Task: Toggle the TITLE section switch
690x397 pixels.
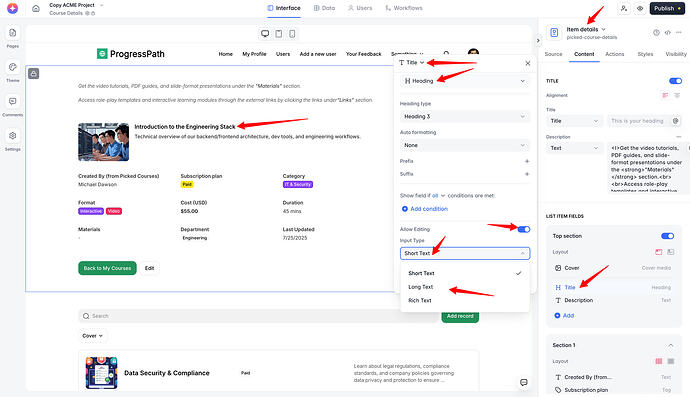Action: (x=675, y=81)
